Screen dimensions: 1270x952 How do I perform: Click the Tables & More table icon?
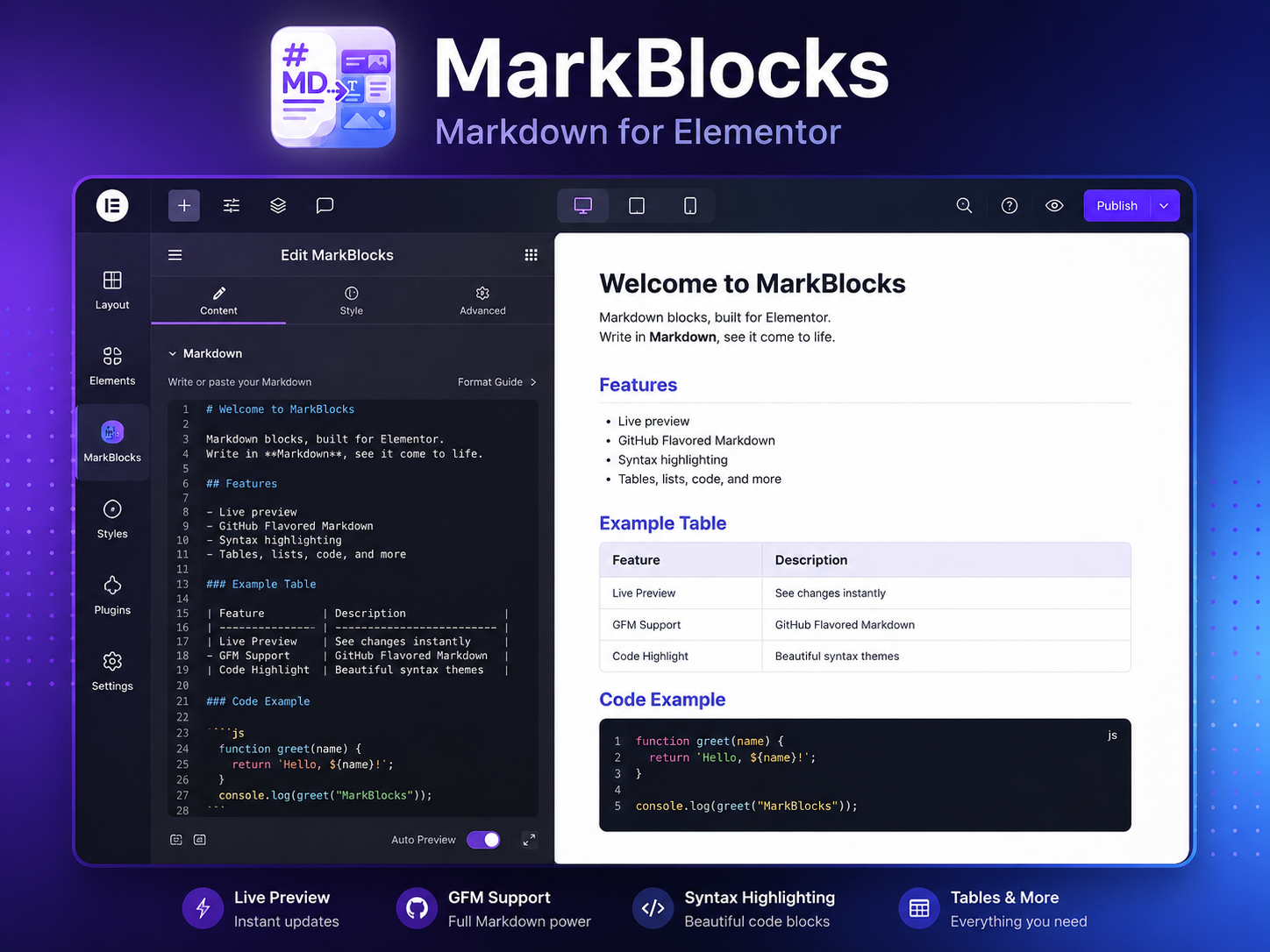pyautogui.click(x=919, y=908)
